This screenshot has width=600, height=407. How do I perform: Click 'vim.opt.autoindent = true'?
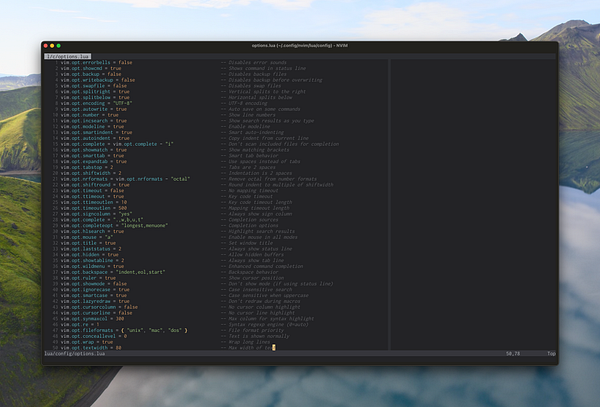coord(95,138)
